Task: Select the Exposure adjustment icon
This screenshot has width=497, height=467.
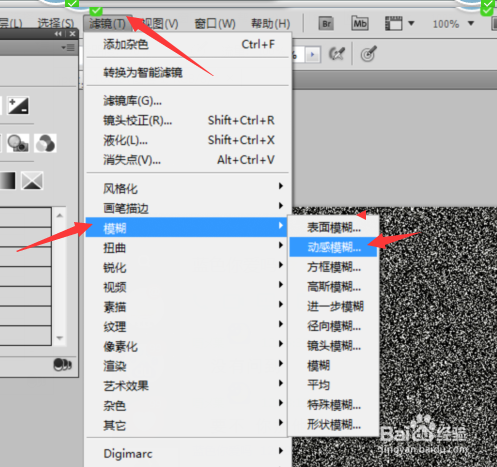Action: [18, 106]
